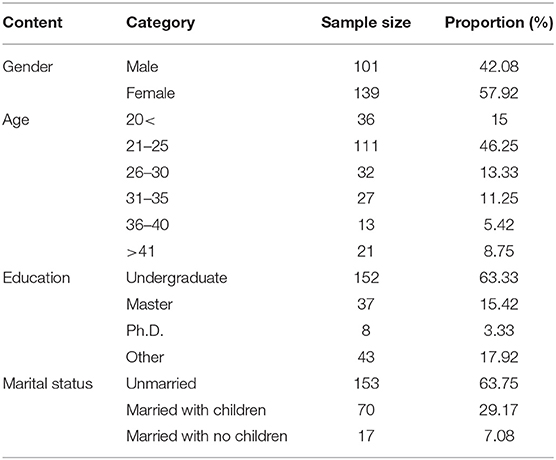Click Married with children cell
Viewport: 556px width, 460px height.
(x=196, y=410)
